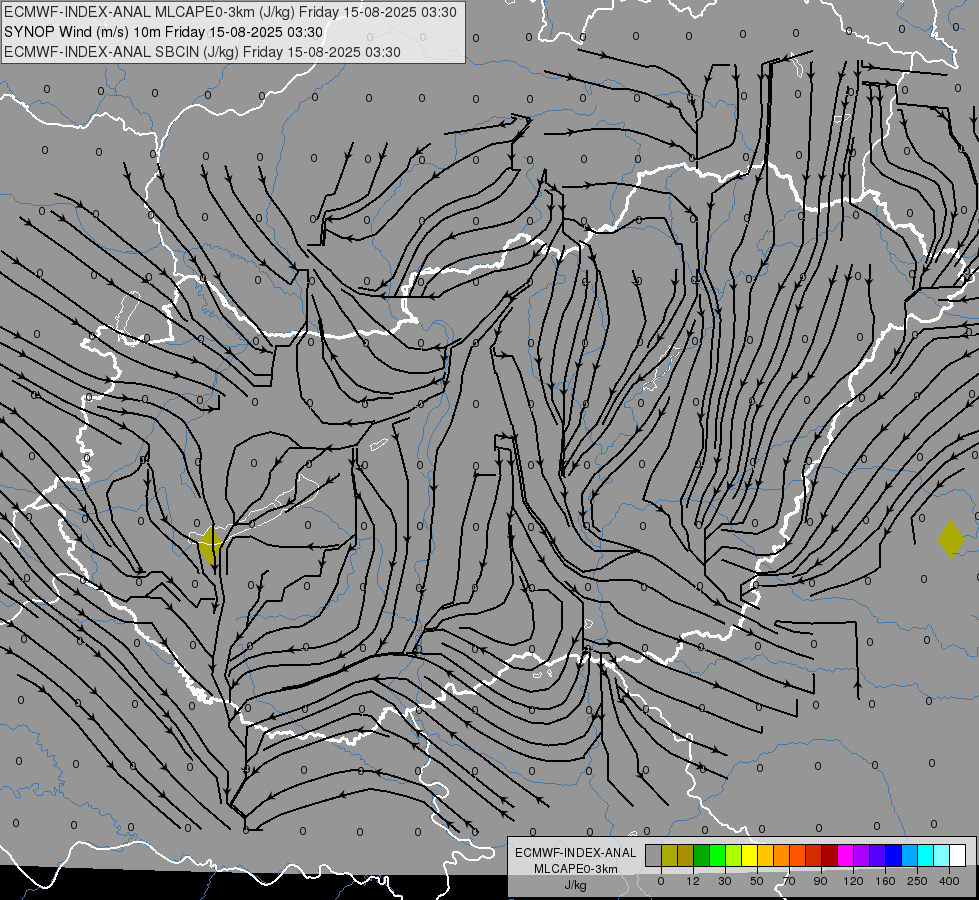Click the J/kg unit label in legend
Viewport: 979px width, 900px height.
click(x=576, y=885)
